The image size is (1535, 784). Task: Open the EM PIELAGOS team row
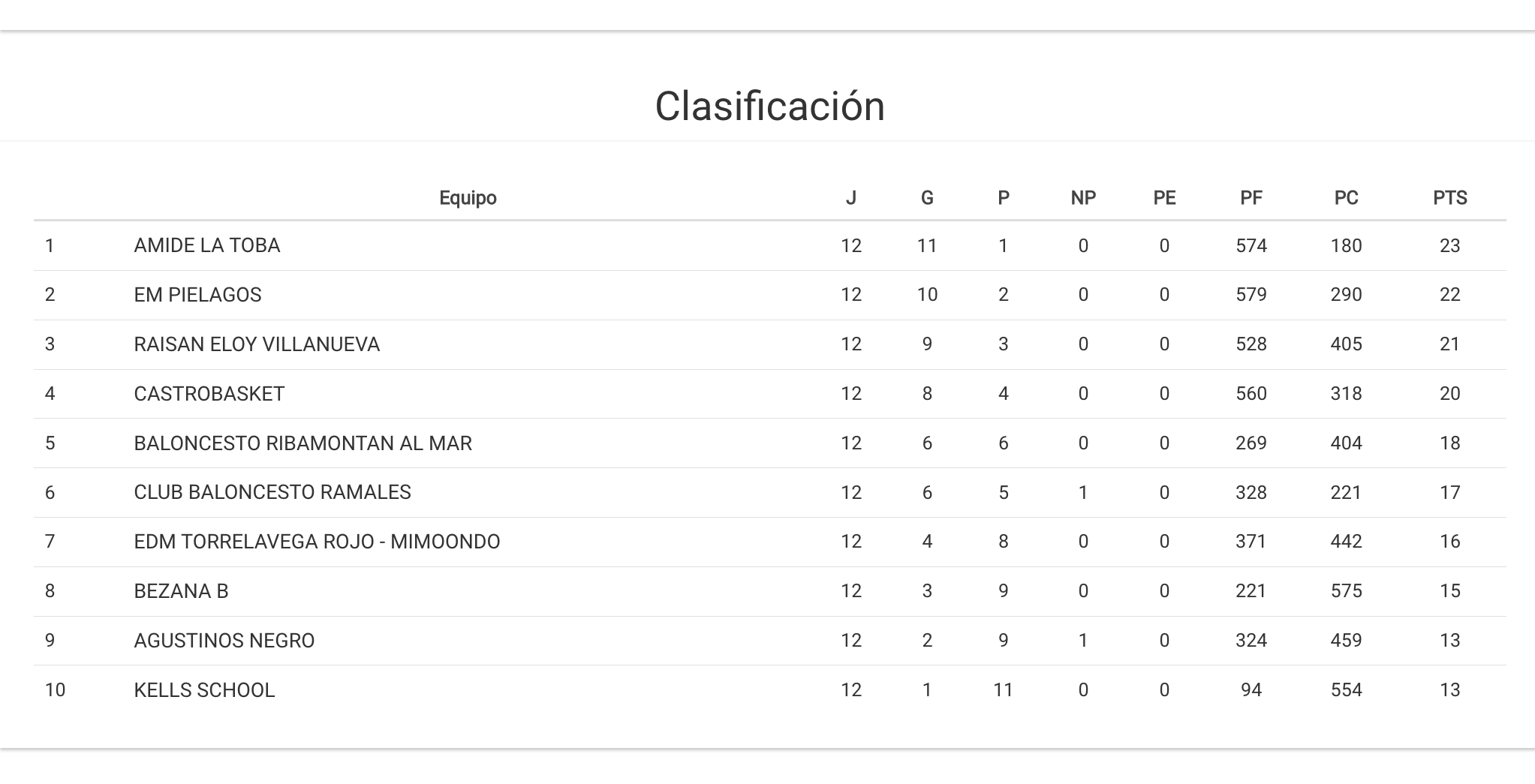(x=197, y=295)
